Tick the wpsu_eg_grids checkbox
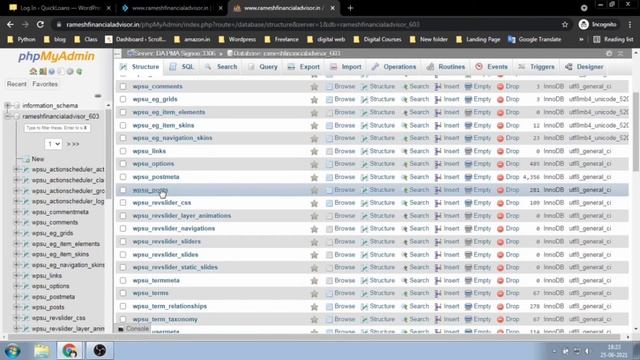The width and height of the screenshot is (640, 360). coord(123,99)
